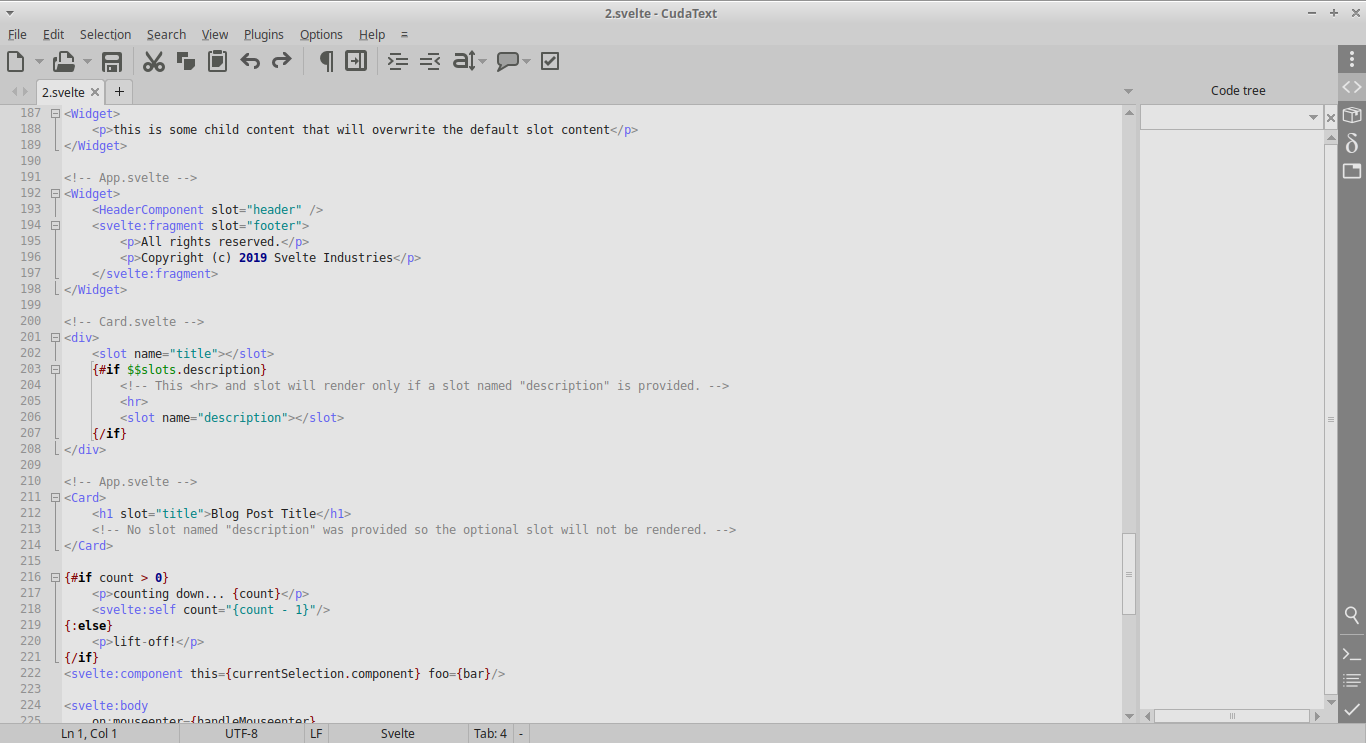Change tab size via 'Tab: 4' field
The height and width of the screenshot is (743, 1366).
point(490,733)
